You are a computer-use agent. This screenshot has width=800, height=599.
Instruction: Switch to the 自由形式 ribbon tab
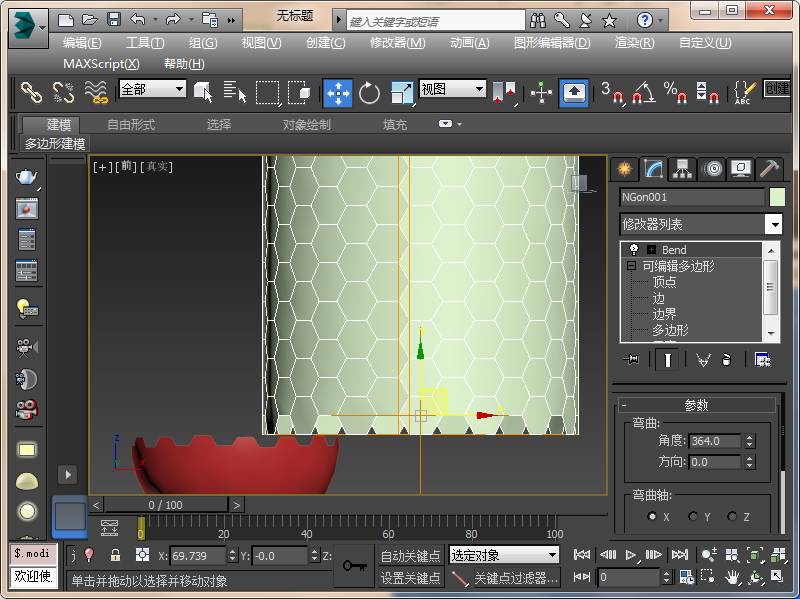click(131, 124)
